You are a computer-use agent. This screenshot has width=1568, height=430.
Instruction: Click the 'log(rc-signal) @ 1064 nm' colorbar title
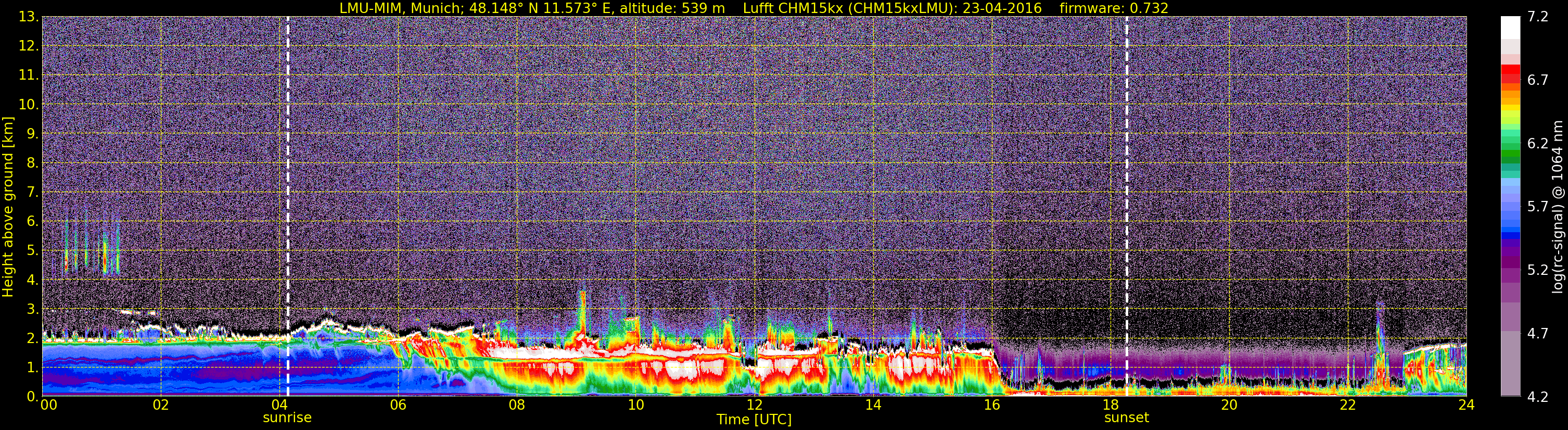pos(1557,207)
